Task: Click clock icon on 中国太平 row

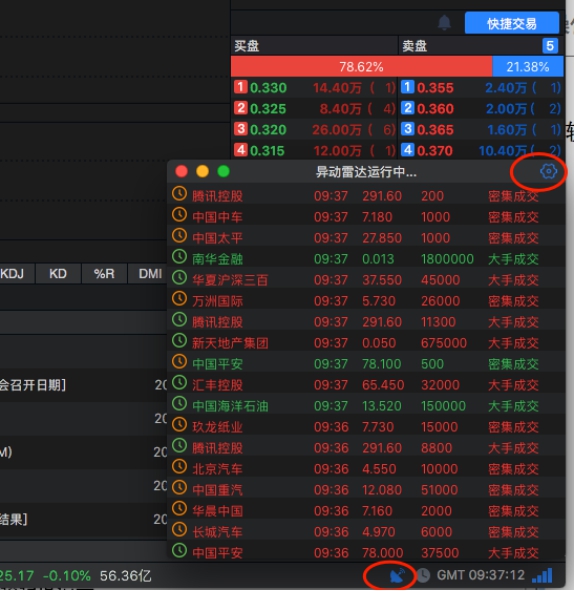Action: 179,236
